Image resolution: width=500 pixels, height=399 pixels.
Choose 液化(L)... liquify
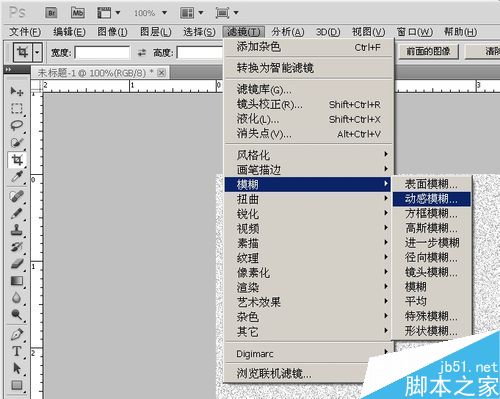point(308,119)
